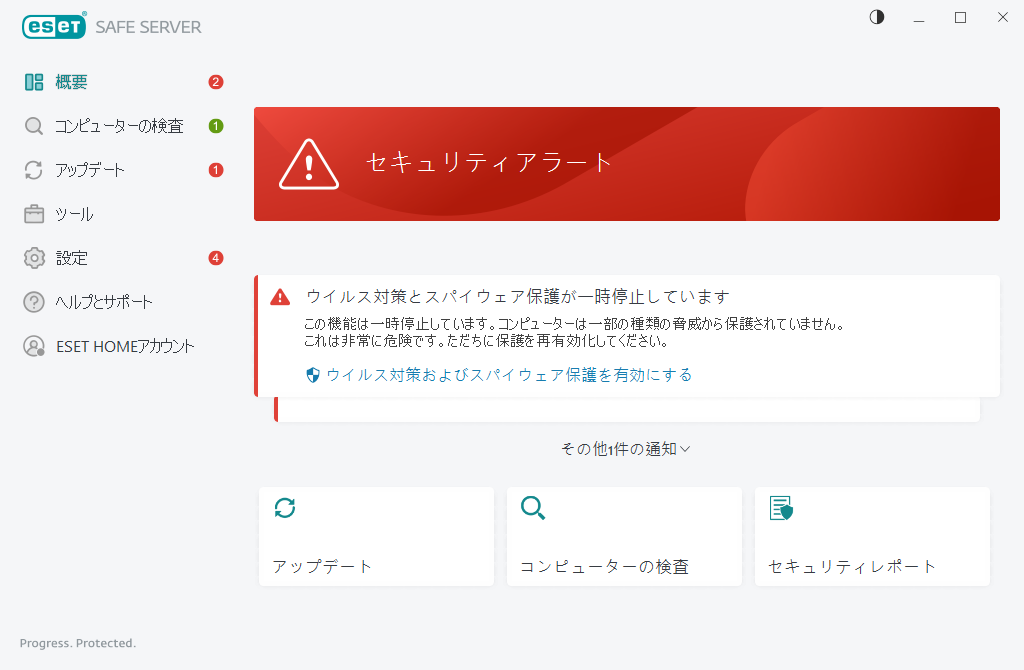Open help via question mark icon

33,301
